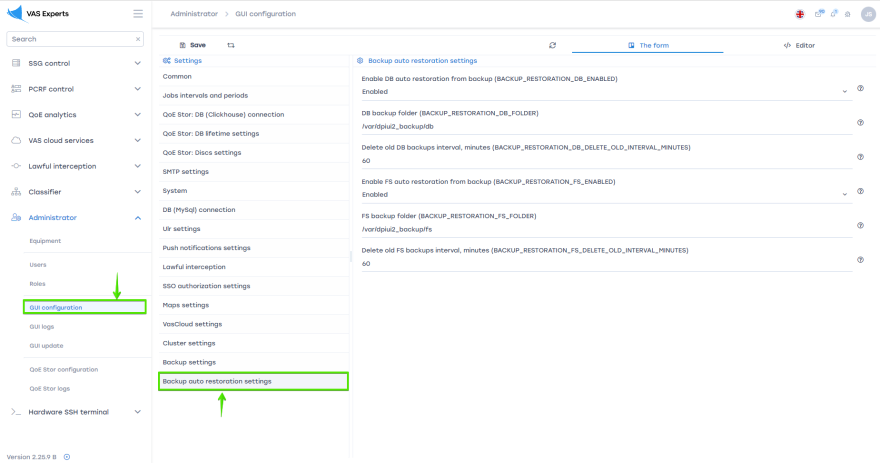Open the Enable DB auto restoration dropdown
This screenshot has height=463, width=880.
pyautogui.click(x=604, y=92)
